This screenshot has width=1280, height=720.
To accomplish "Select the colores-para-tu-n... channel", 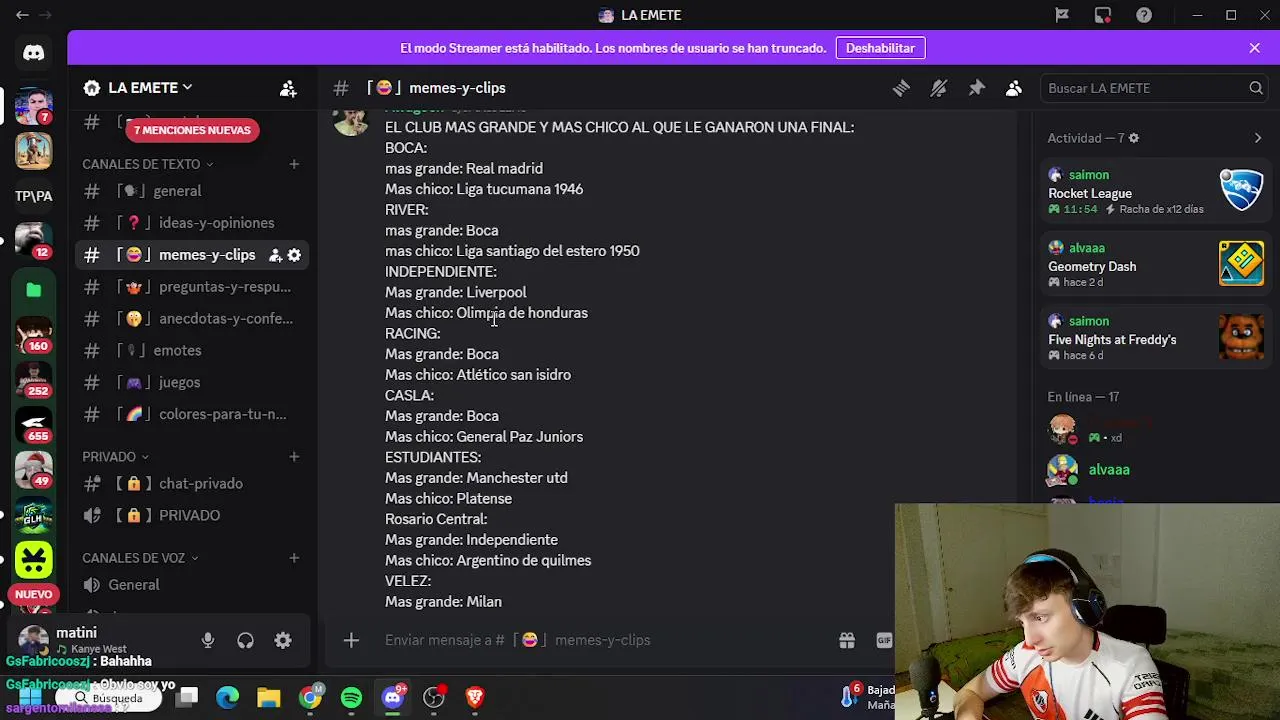I will [191, 415].
